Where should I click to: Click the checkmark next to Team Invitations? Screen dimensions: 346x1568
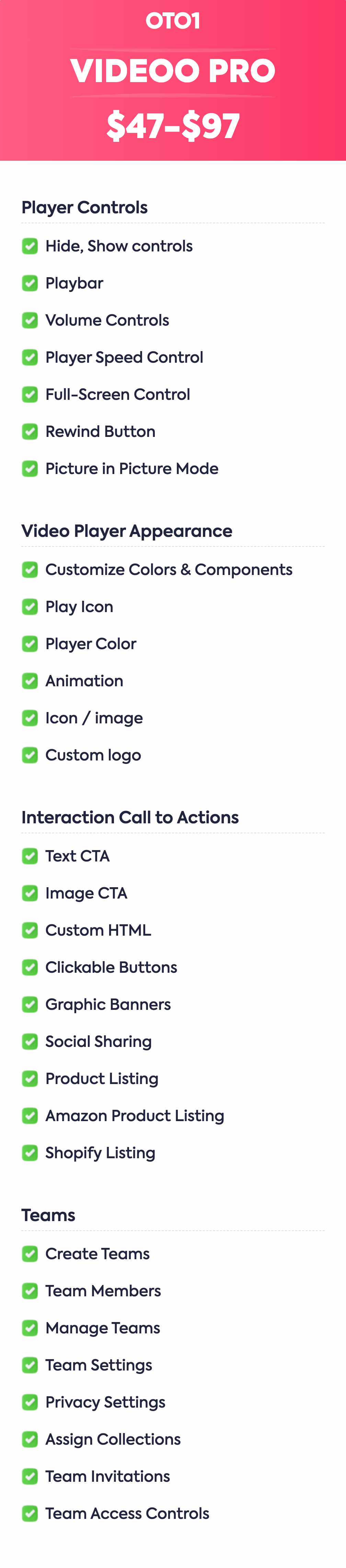coord(30,1476)
